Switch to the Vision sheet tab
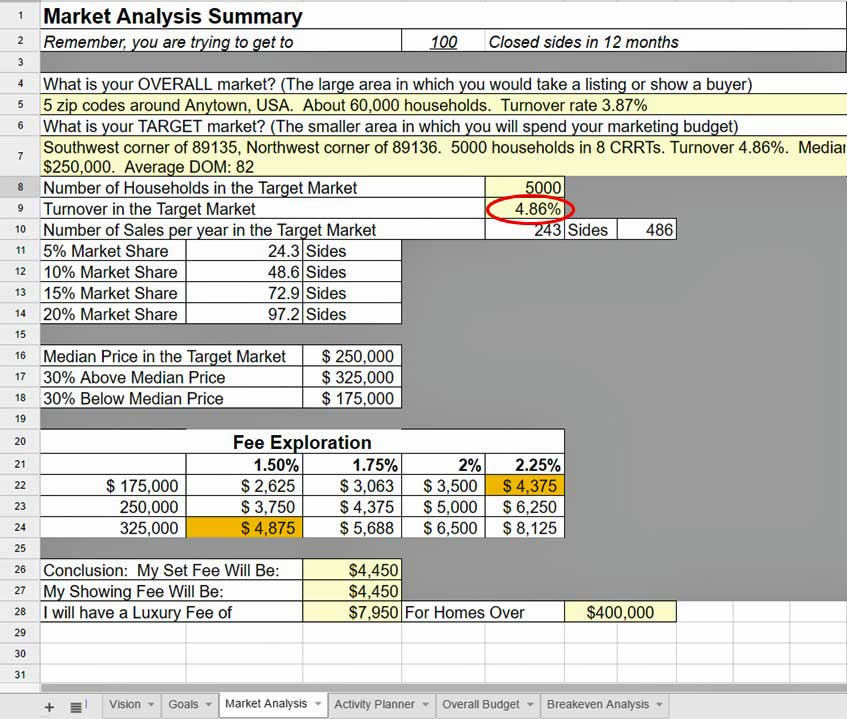The width and height of the screenshot is (847, 719). point(124,704)
